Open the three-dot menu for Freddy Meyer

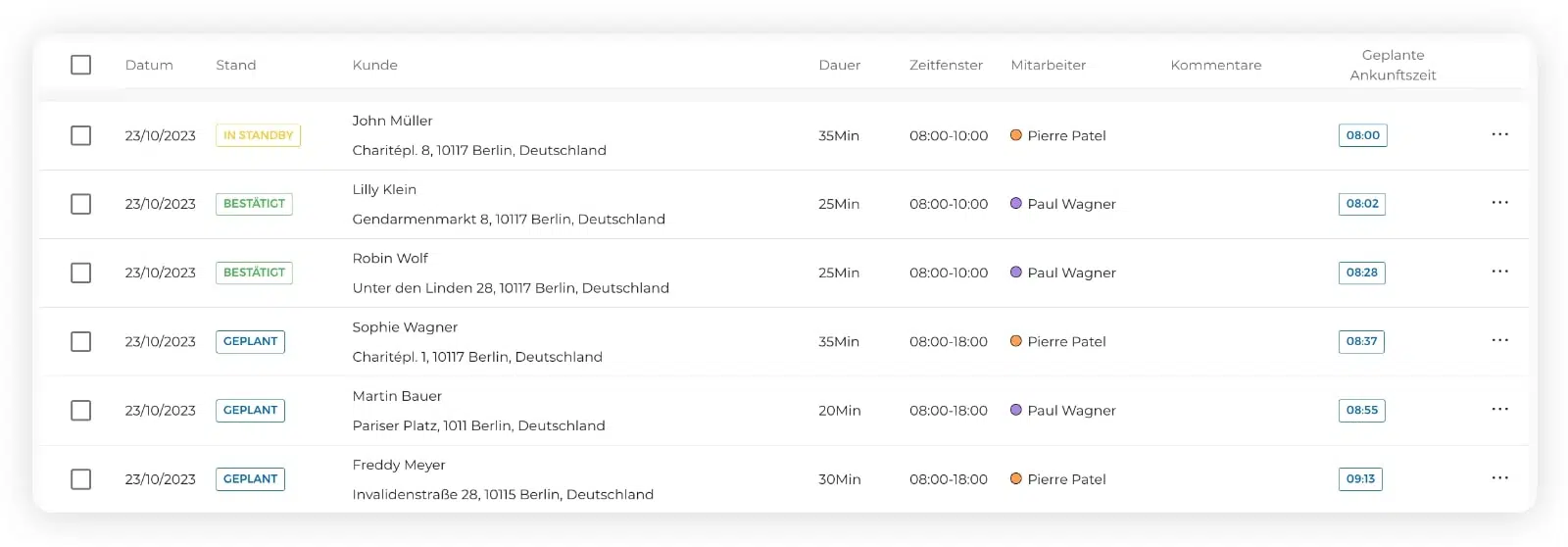tap(1499, 478)
